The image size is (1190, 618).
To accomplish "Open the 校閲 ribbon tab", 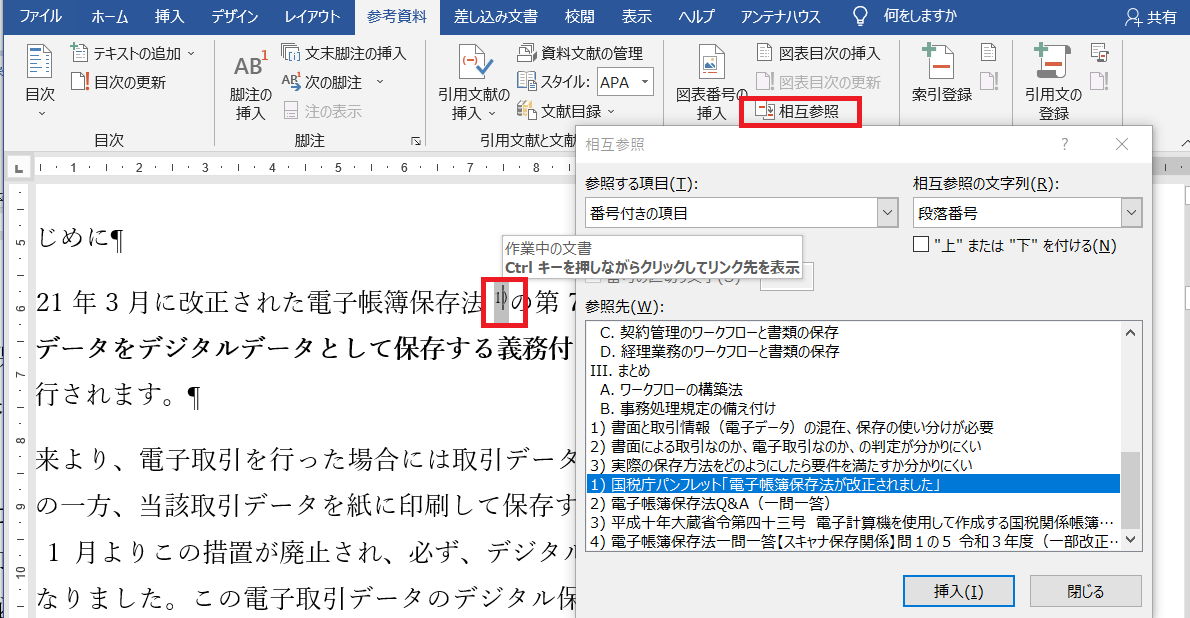I will click(x=579, y=17).
